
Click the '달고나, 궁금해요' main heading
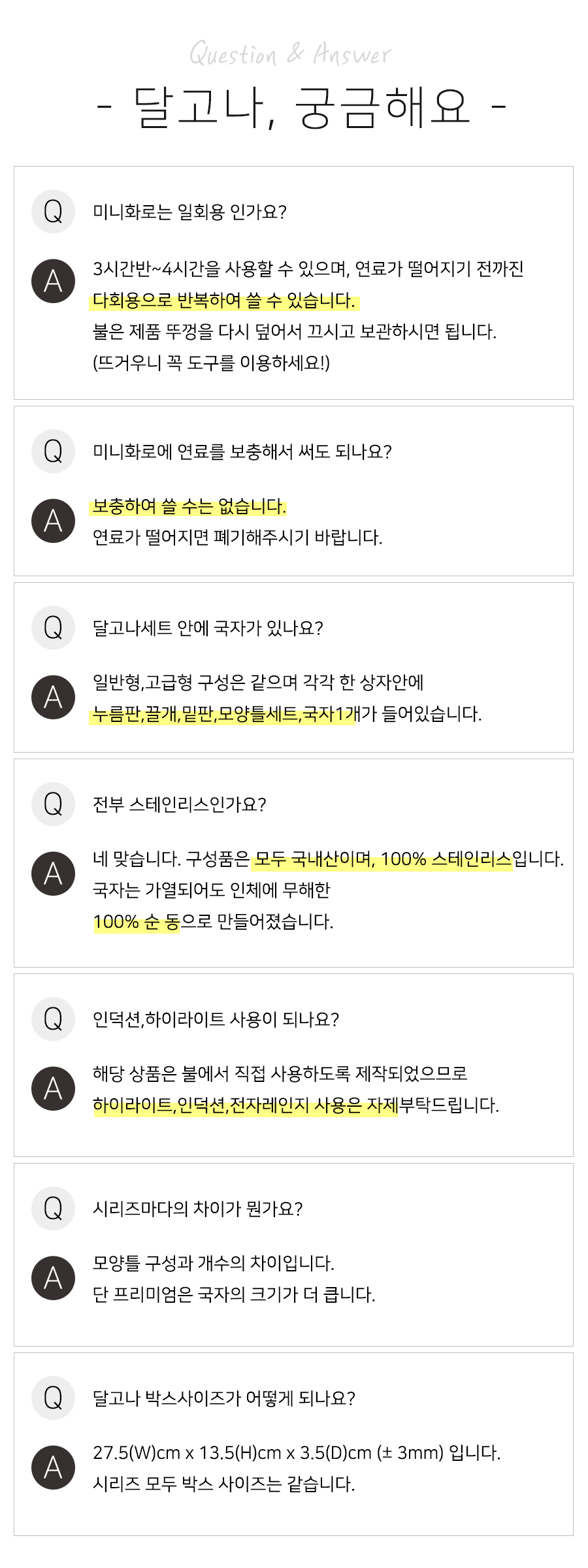point(301,106)
